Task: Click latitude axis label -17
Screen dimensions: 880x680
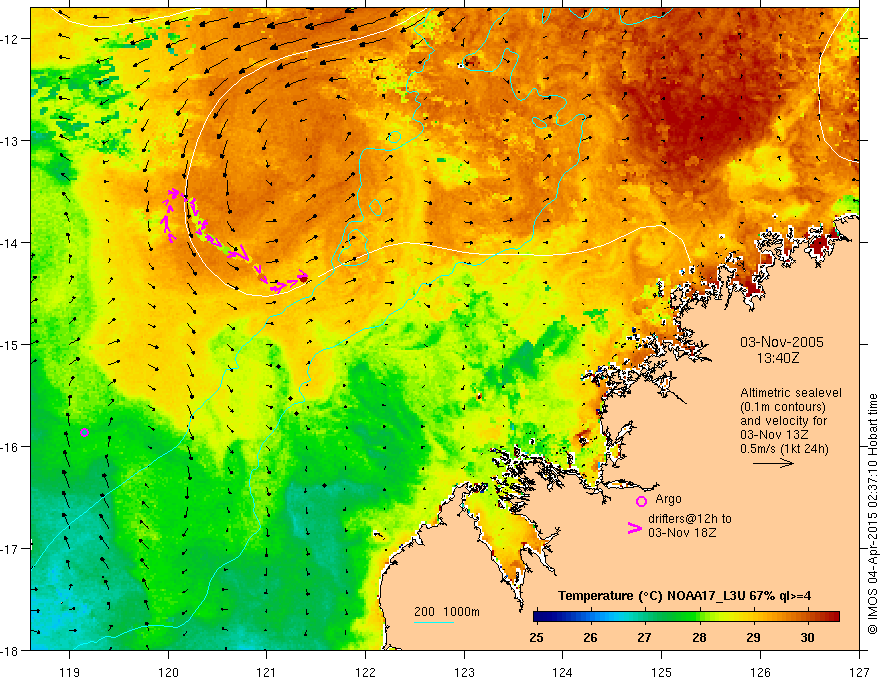Action: click(x=11, y=548)
